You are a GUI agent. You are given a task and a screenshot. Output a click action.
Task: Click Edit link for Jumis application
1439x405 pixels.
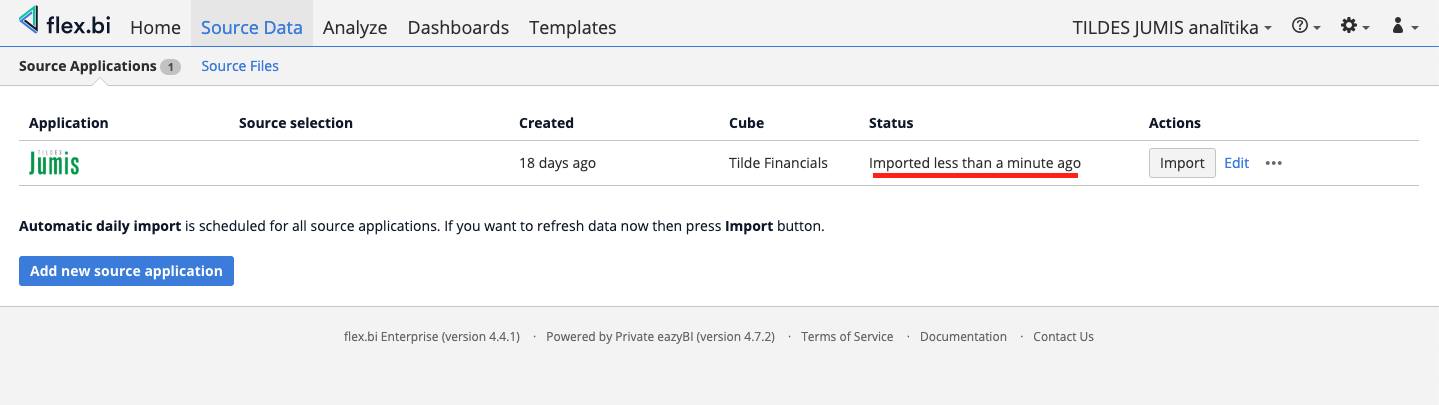tap(1236, 163)
